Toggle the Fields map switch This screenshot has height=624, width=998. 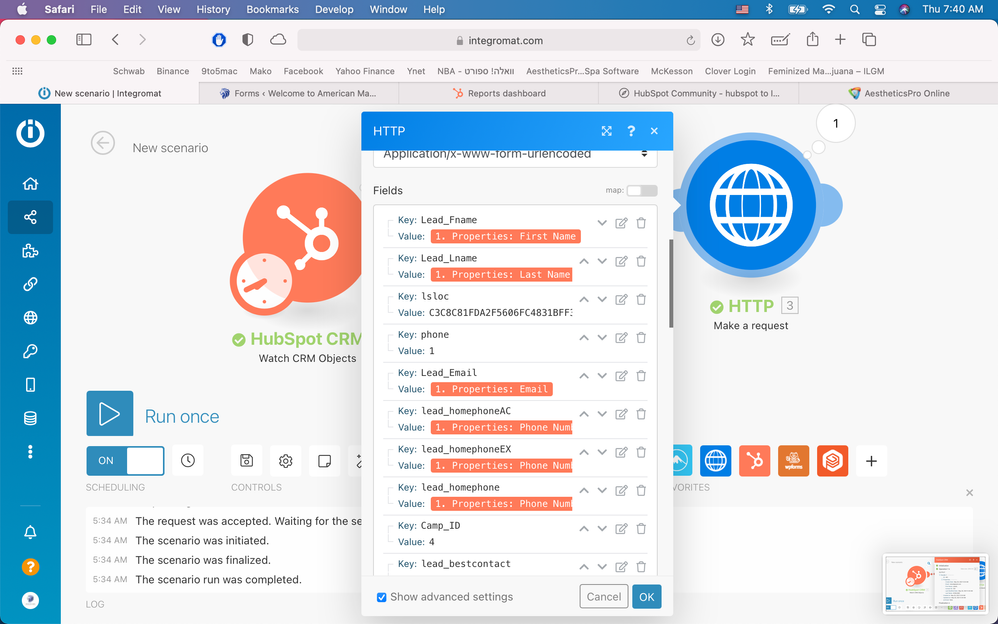(x=642, y=190)
